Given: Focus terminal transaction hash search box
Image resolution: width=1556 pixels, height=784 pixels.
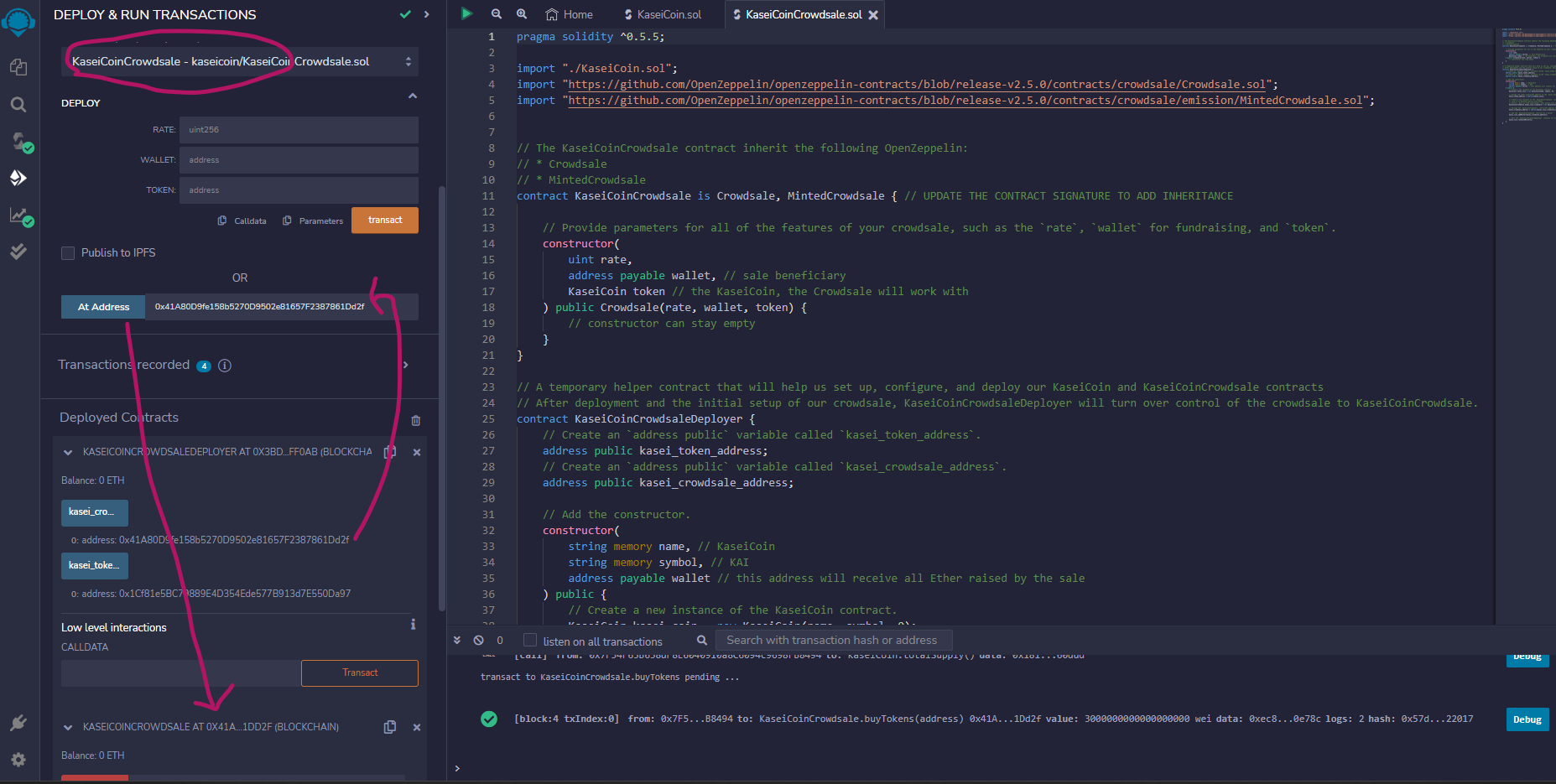Looking at the screenshot, I should click(x=834, y=640).
